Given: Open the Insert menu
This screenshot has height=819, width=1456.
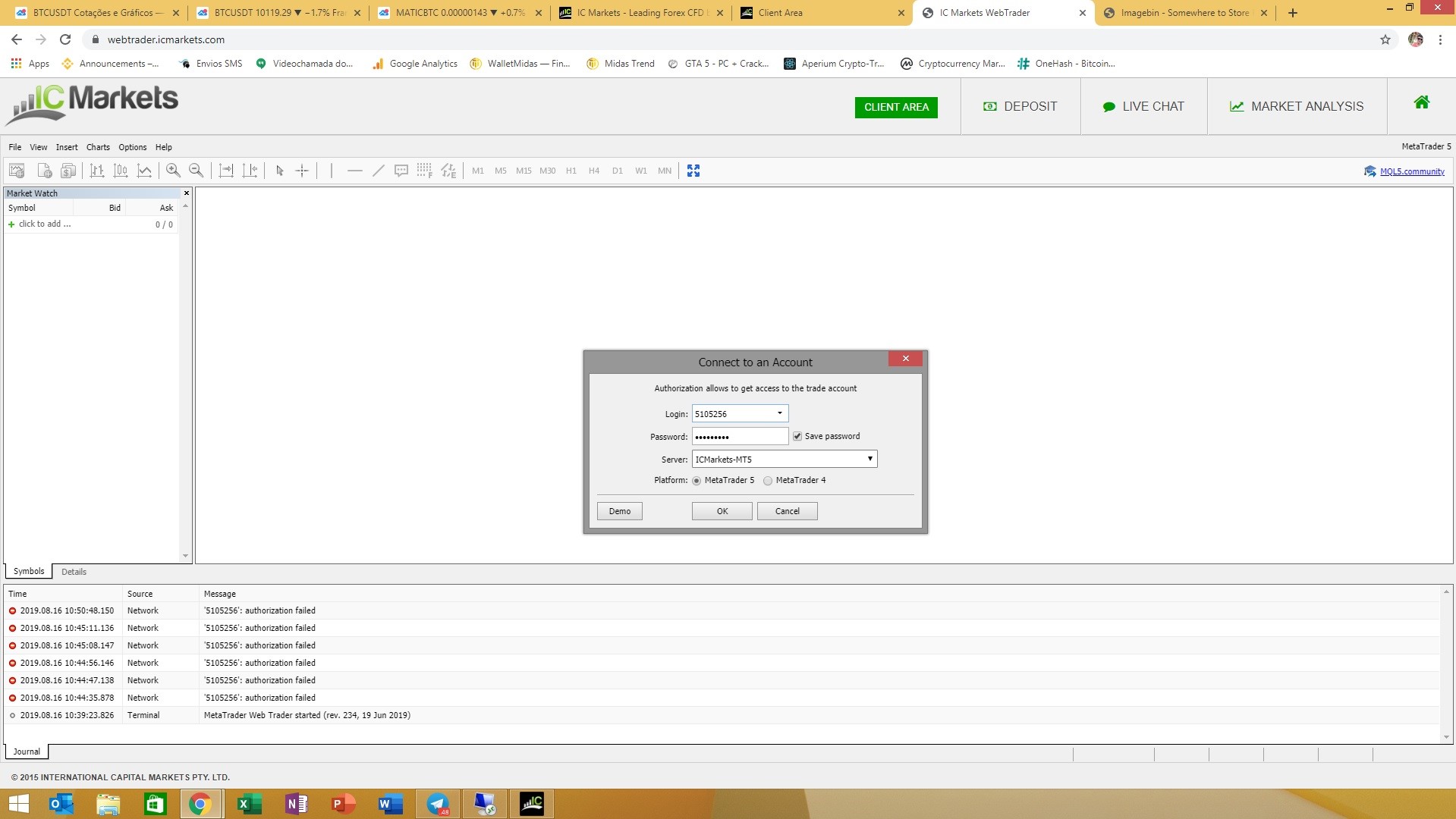Looking at the screenshot, I should [x=67, y=147].
